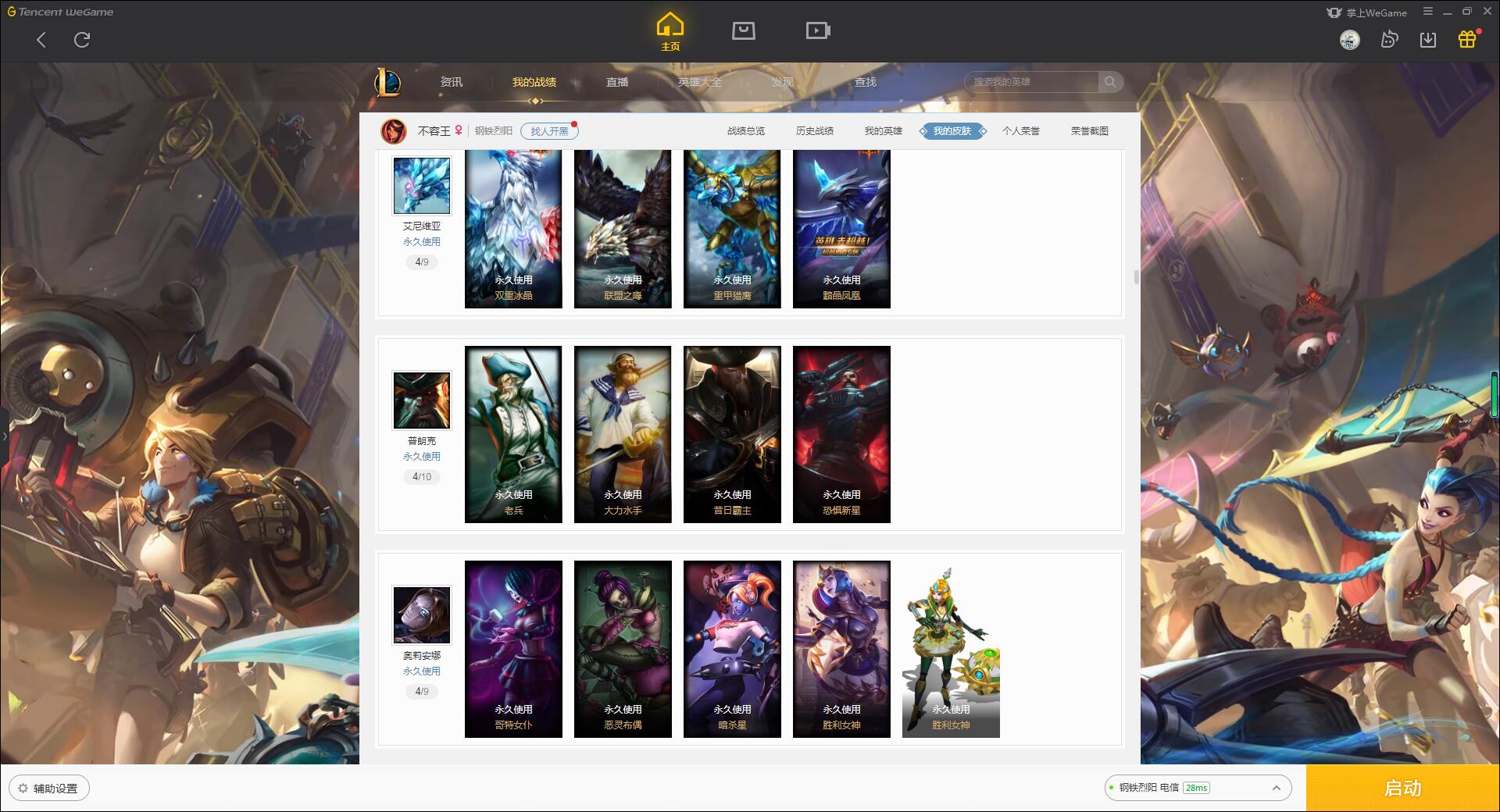Open the download manager icon
Image resolution: width=1500 pixels, height=812 pixels.
(1428, 40)
